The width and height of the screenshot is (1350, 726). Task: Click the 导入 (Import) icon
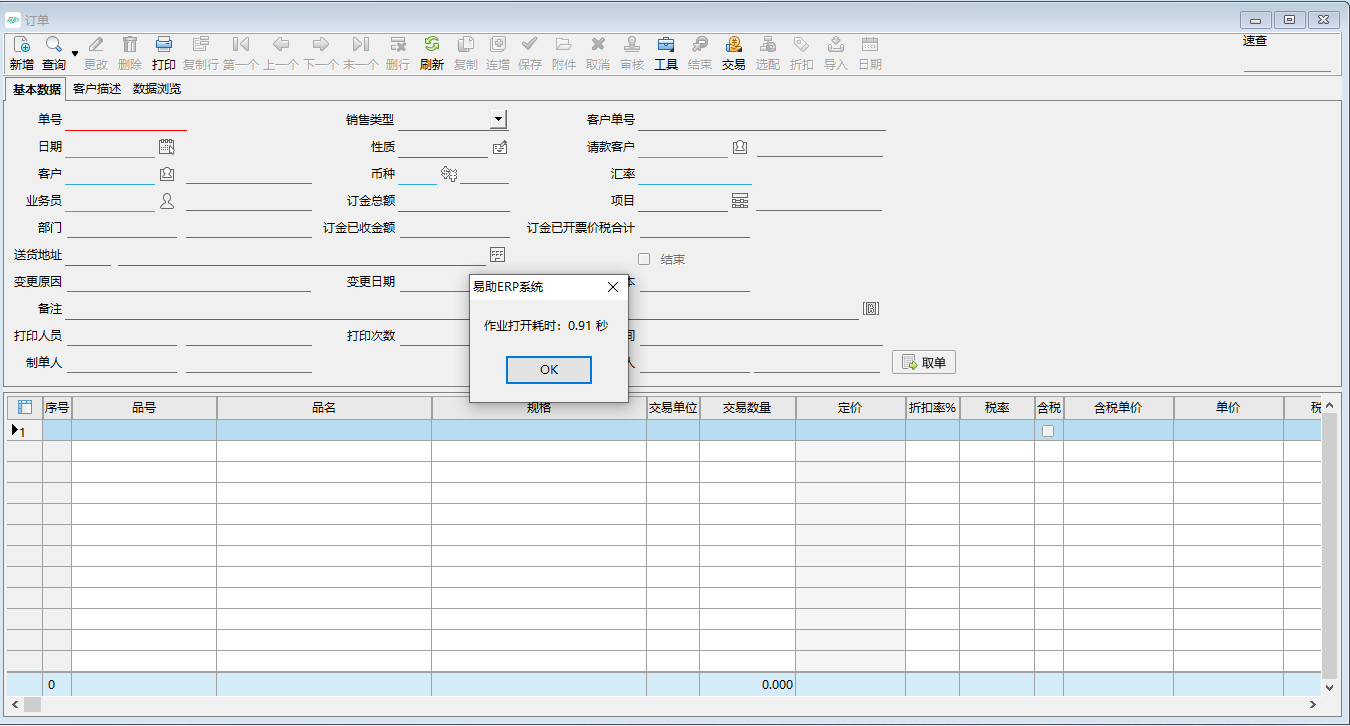(836, 44)
